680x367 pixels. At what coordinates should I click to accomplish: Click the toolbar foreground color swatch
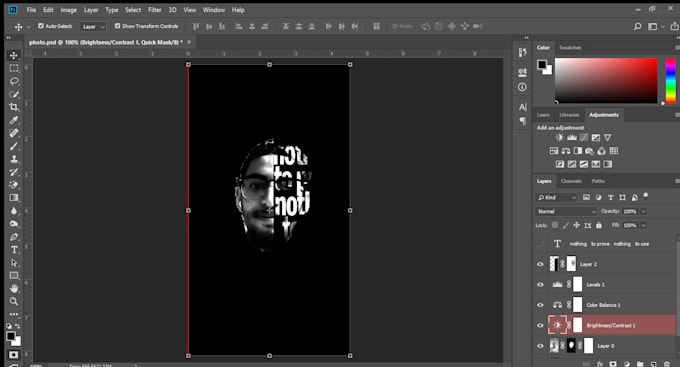coord(11,336)
